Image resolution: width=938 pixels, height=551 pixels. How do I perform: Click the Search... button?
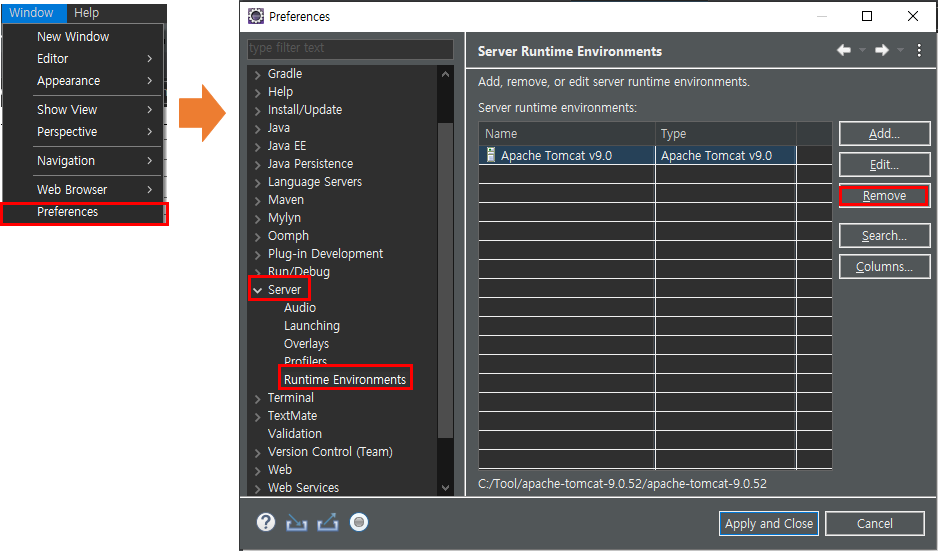coord(884,236)
